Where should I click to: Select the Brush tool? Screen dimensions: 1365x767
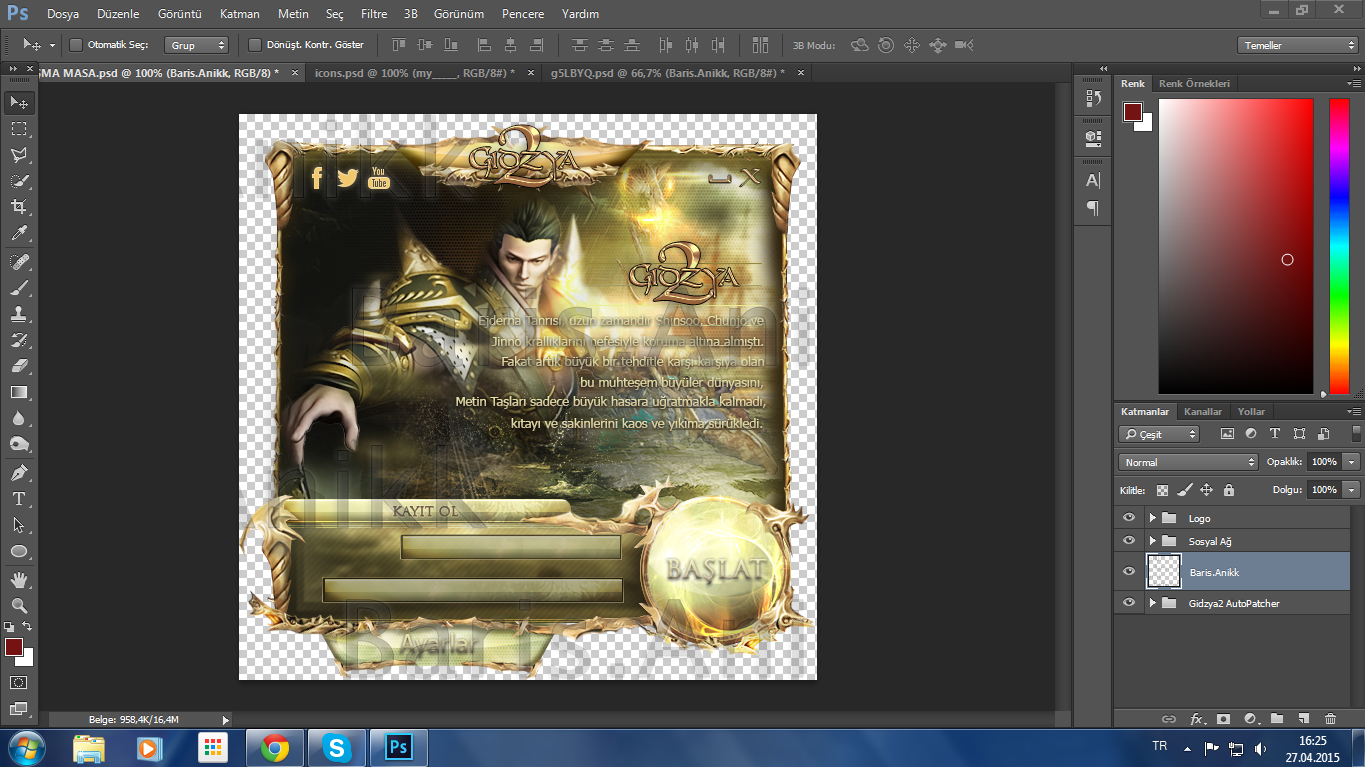[19, 287]
